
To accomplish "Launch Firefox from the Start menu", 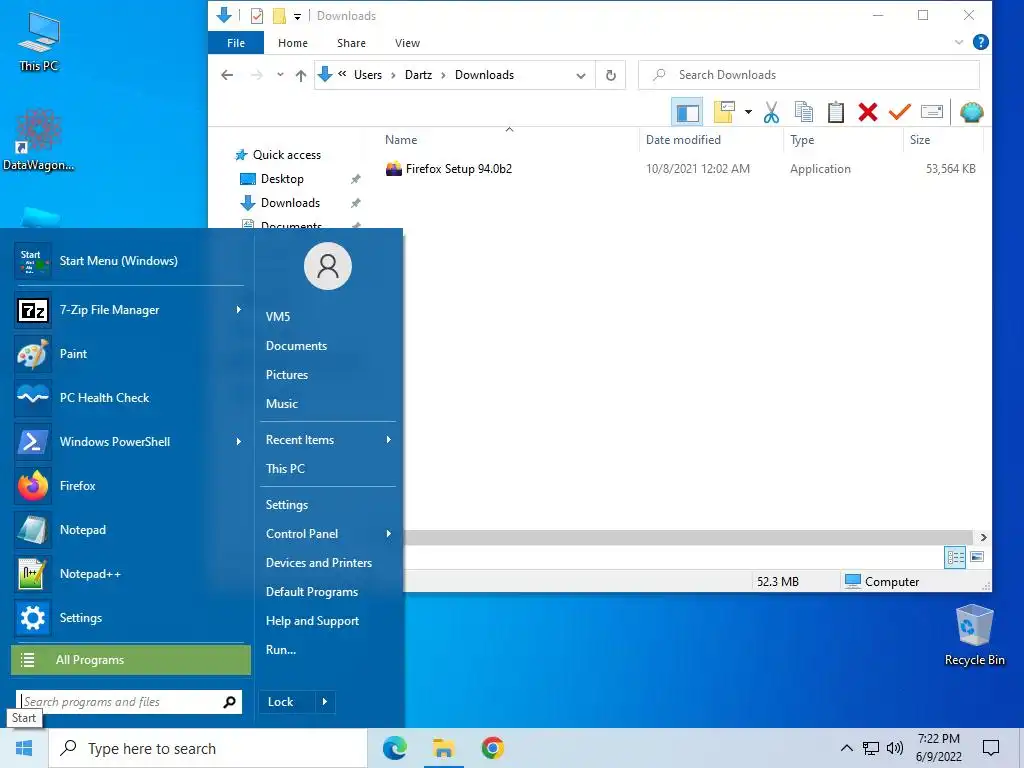I will coord(129,486).
